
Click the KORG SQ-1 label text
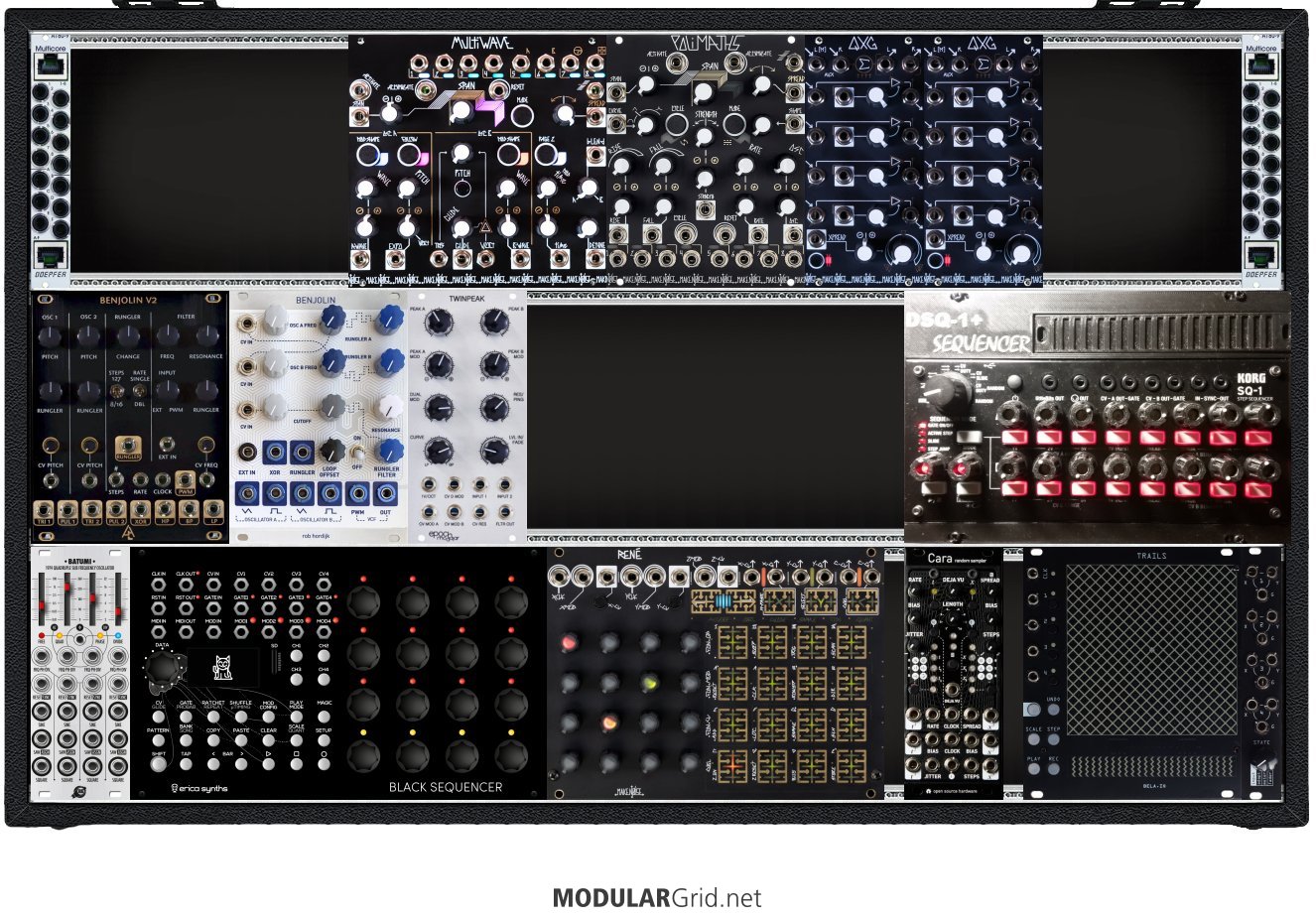tap(1252, 386)
